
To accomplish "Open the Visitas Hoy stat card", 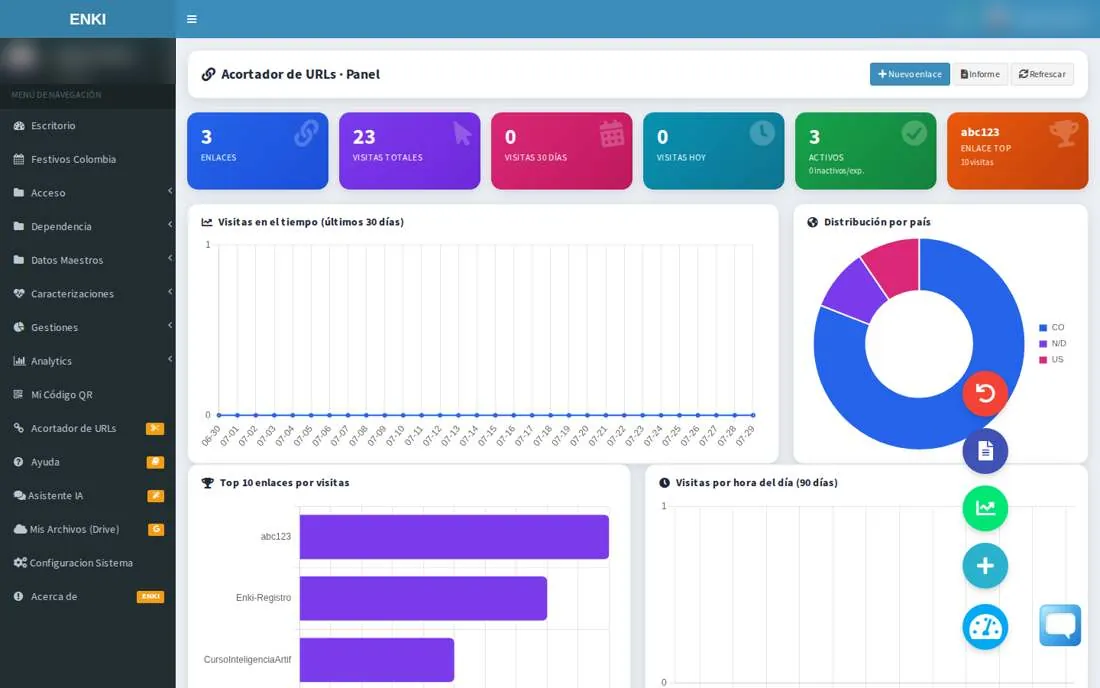I will coord(713,151).
